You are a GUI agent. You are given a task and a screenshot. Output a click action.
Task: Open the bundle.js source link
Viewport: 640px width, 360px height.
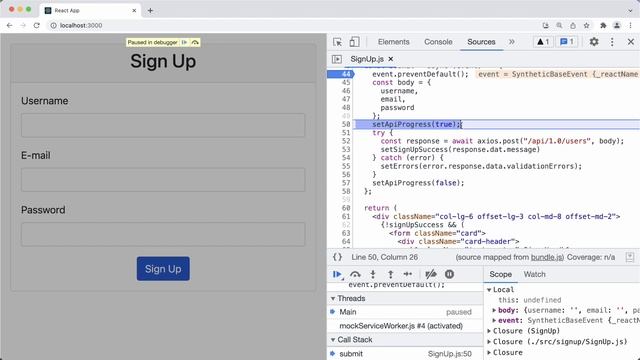[547, 257]
